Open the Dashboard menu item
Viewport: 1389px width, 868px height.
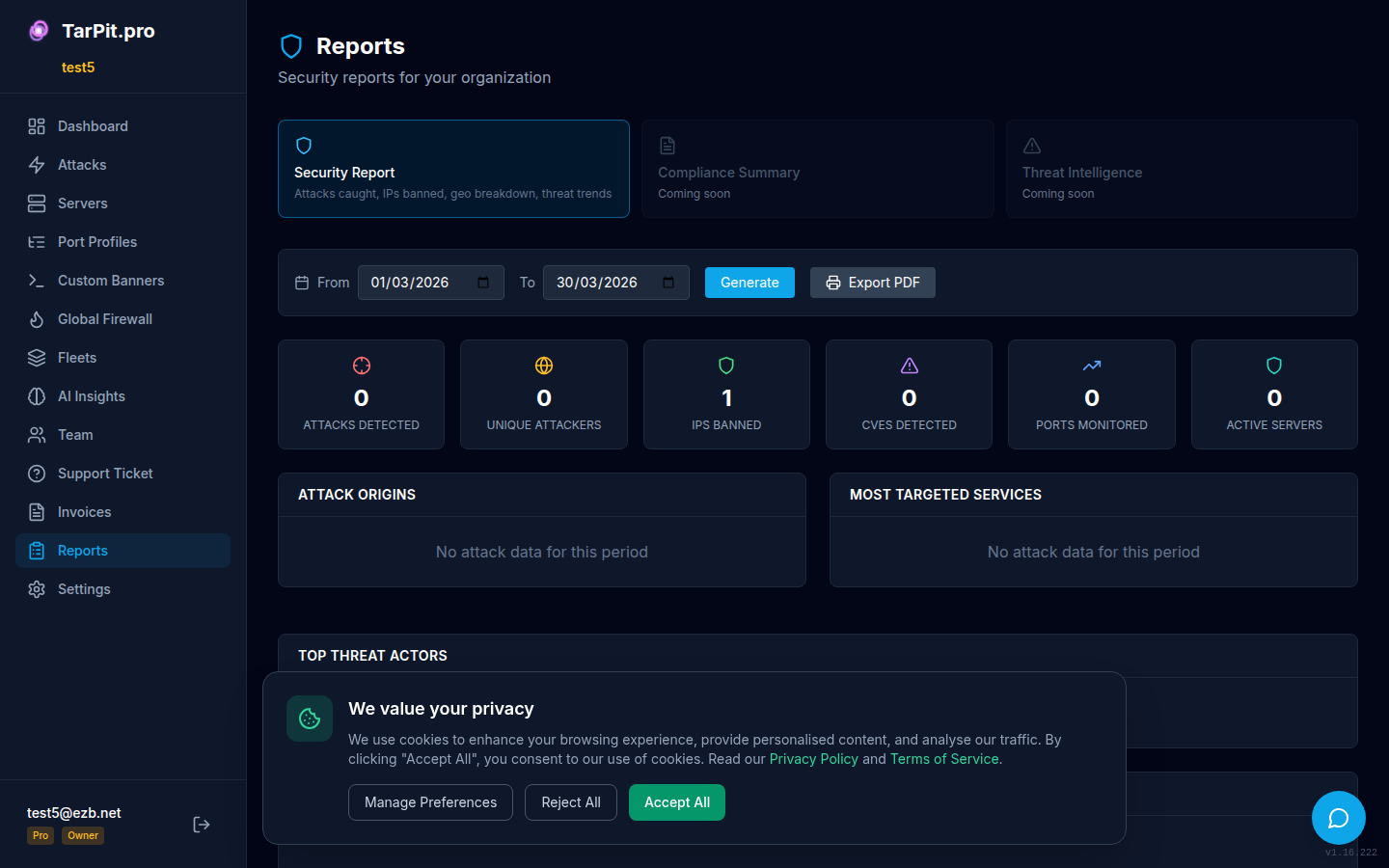point(123,126)
